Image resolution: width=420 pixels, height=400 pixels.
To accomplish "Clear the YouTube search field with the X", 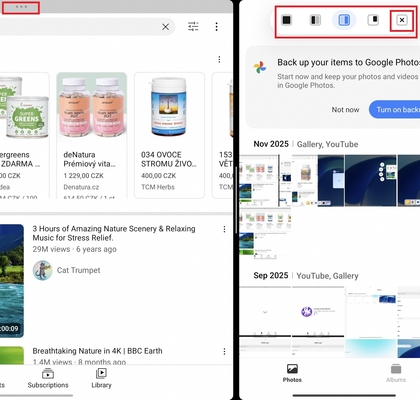I will click(x=165, y=27).
